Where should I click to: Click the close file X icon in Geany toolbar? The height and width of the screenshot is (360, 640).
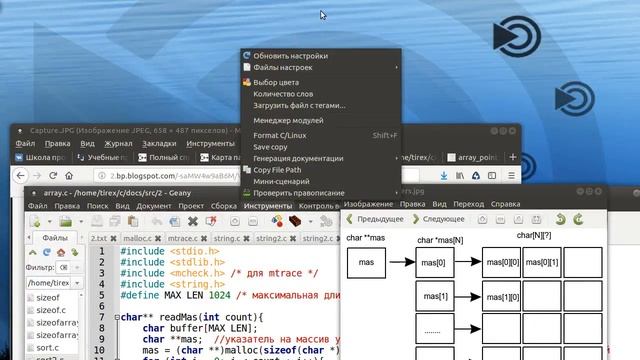[x=193, y=221]
